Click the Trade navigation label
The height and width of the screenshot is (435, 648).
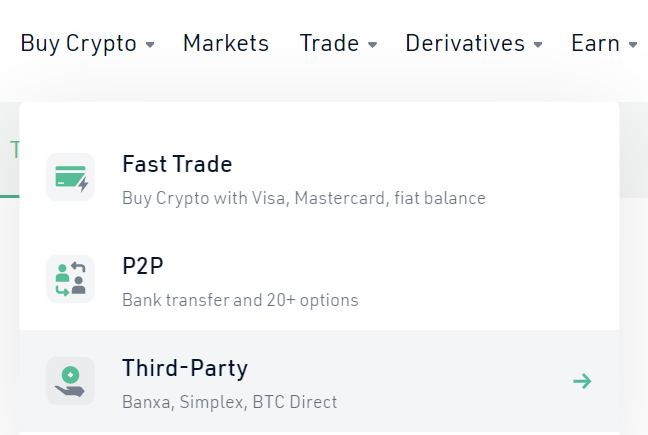pyautogui.click(x=329, y=43)
